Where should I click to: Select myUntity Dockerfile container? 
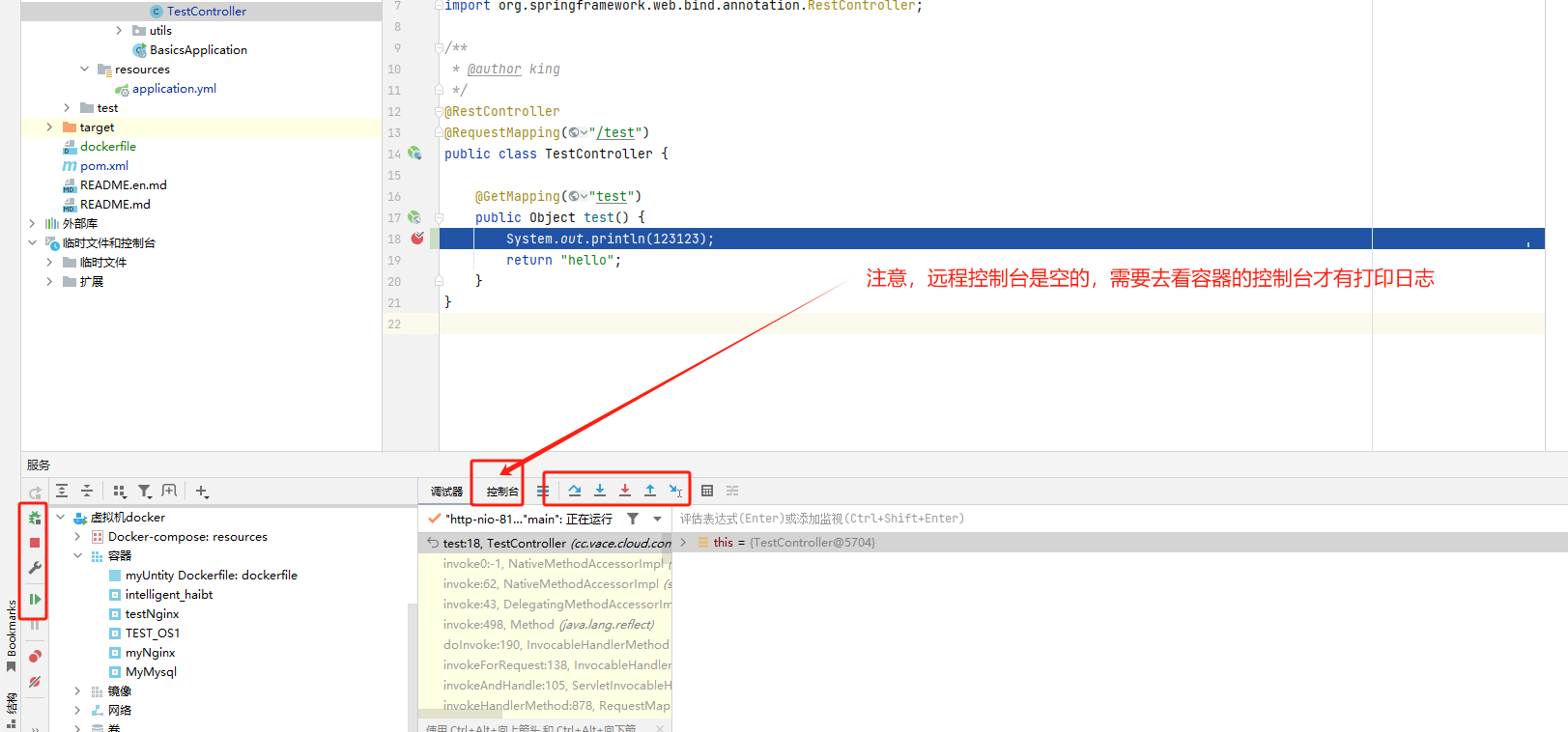[x=211, y=575]
